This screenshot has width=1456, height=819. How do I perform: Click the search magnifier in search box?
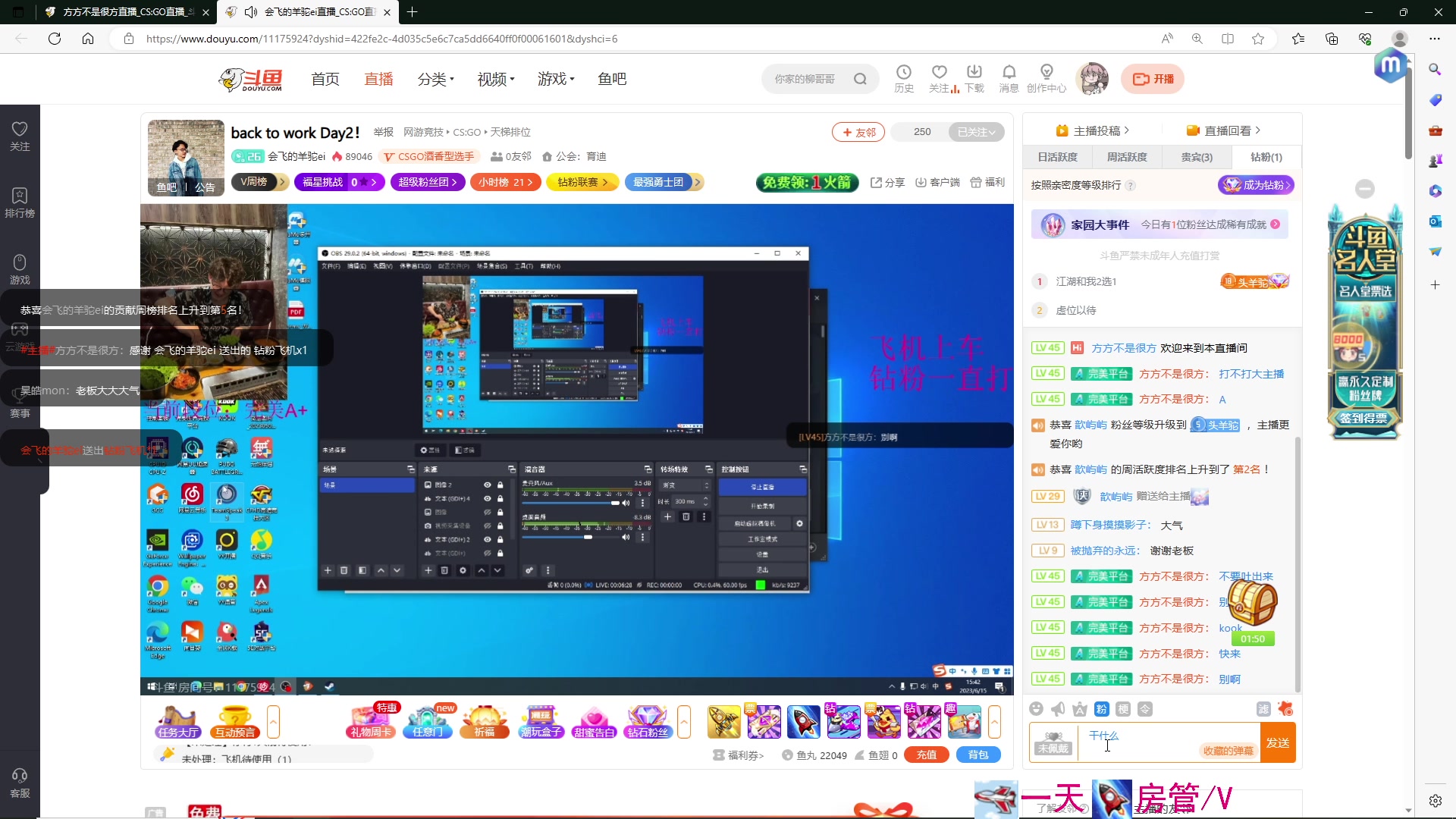click(x=860, y=79)
